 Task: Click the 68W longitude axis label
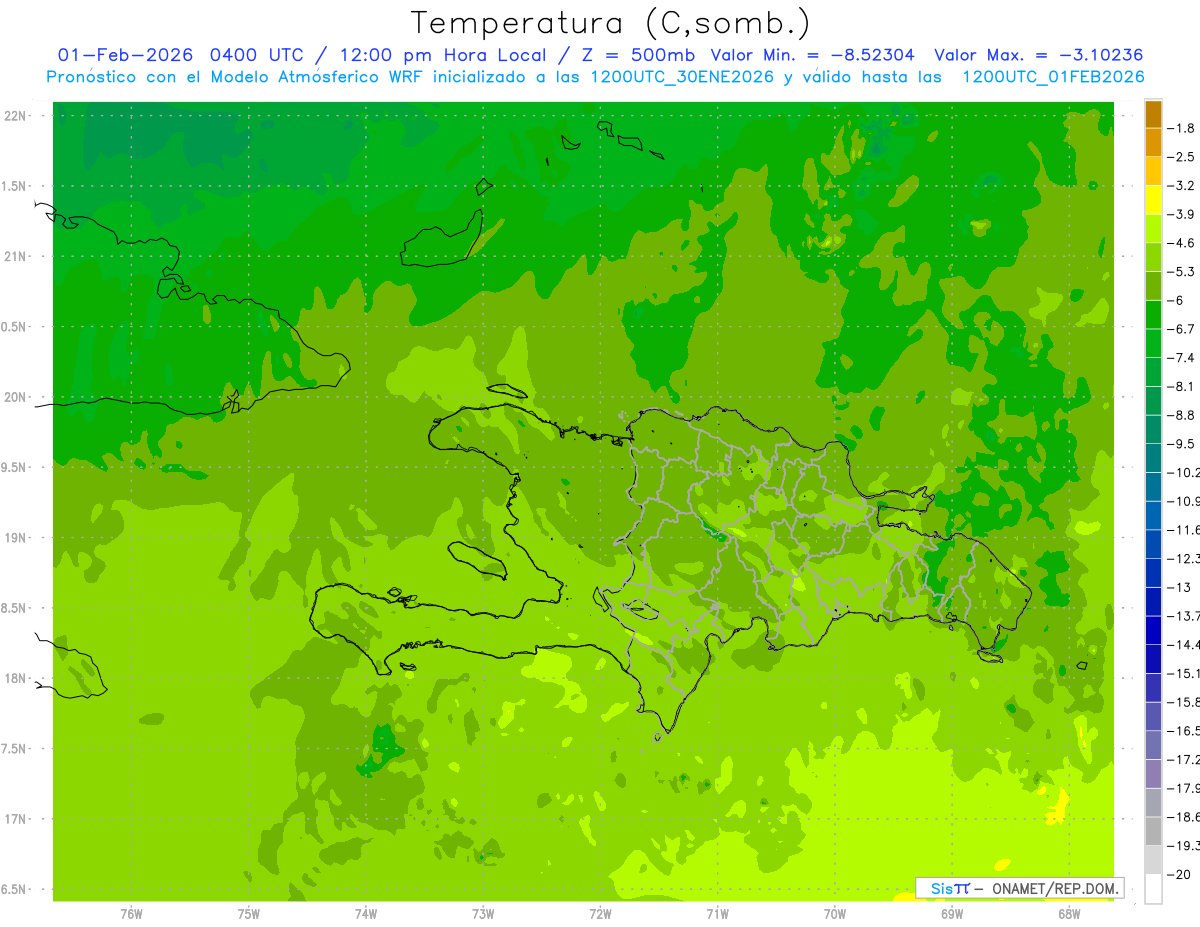1069,914
